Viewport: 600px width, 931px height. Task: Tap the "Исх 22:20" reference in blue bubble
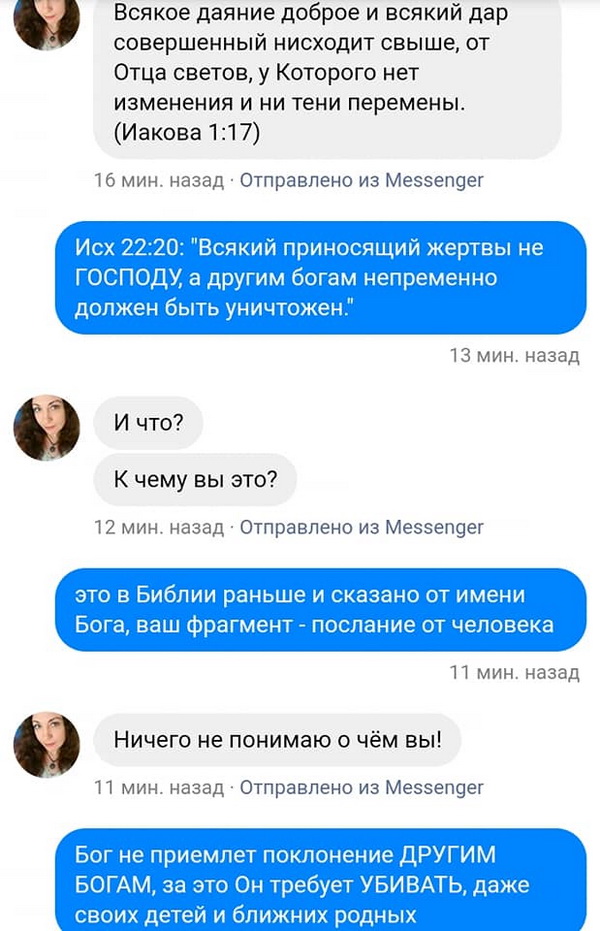pos(128,248)
